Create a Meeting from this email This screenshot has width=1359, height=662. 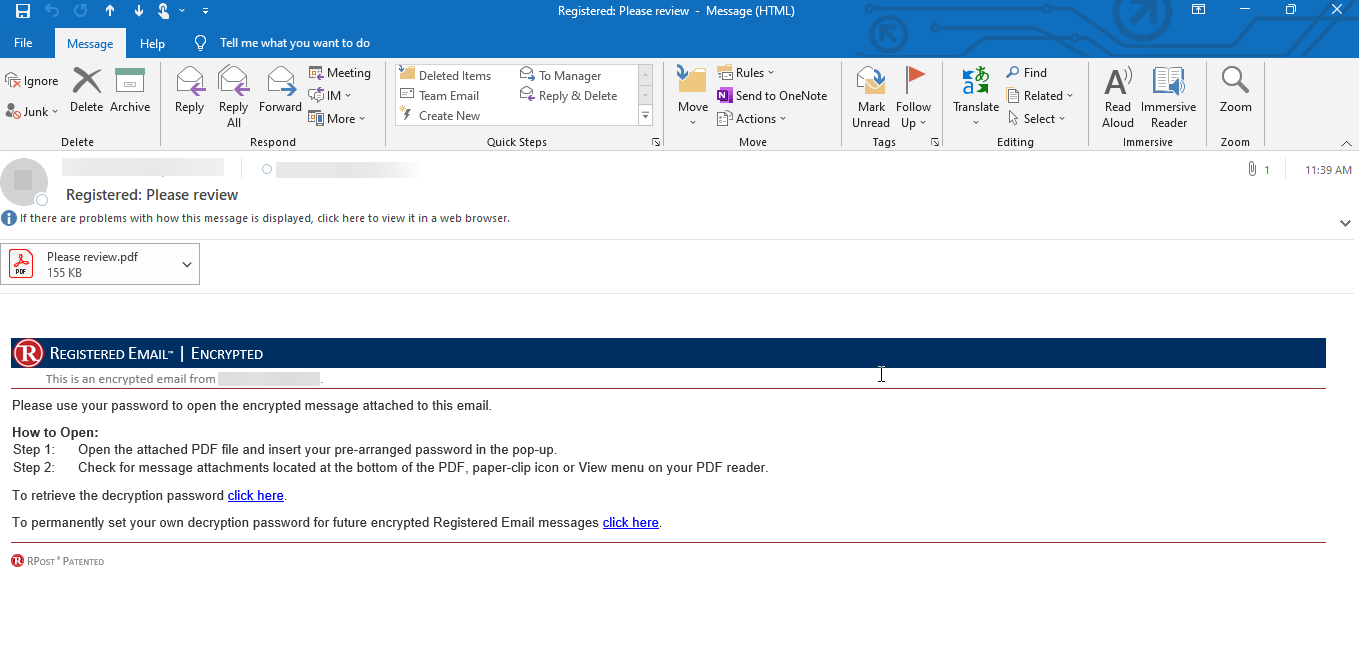click(x=340, y=72)
